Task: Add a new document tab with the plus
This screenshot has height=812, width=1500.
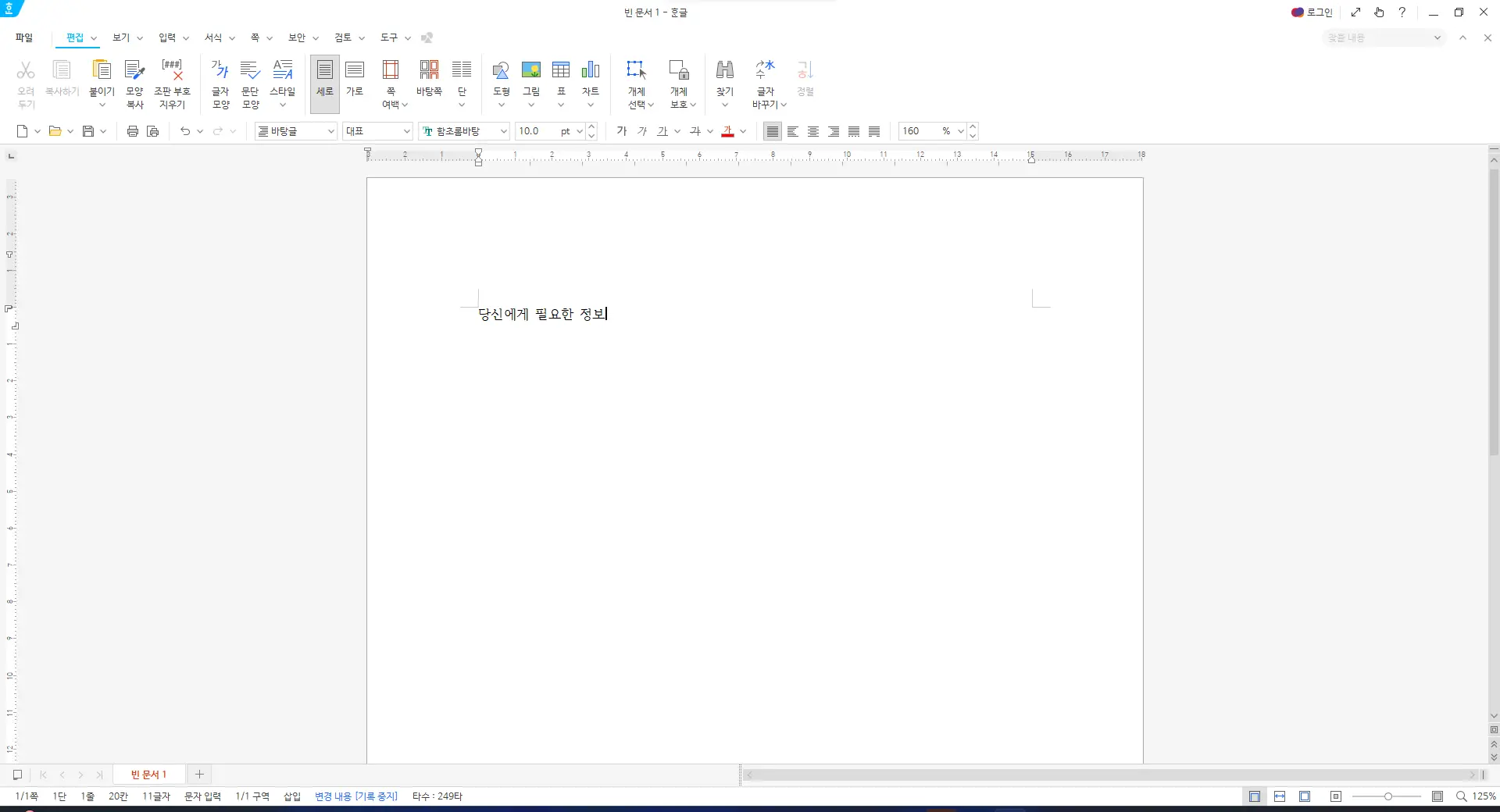Action: [x=199, y=775]
